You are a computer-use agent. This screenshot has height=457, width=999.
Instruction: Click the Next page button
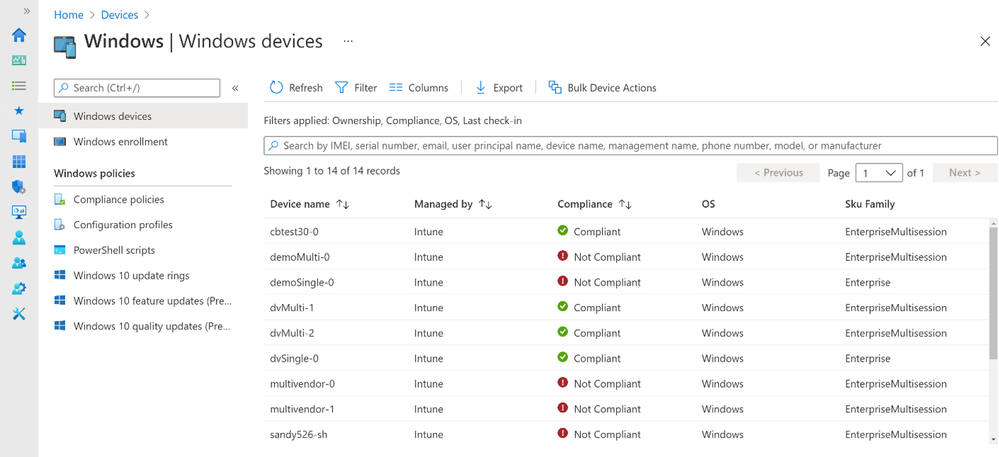tap(965, 173)
